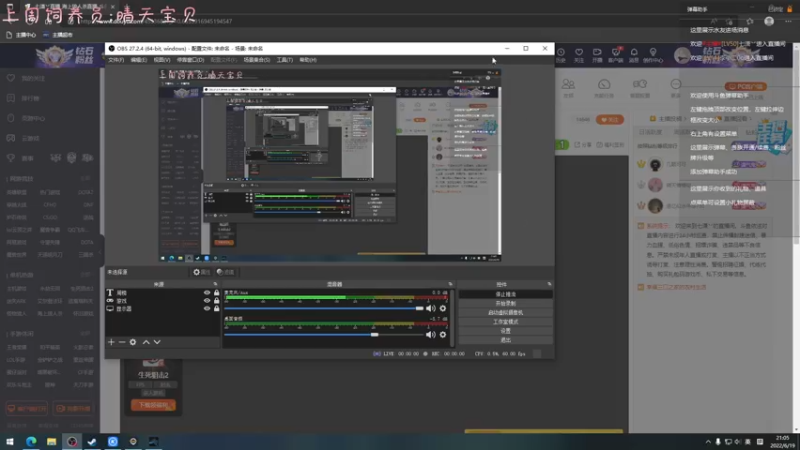The width and height of the screenshot is (800, 450).
Task: Move the source down with the down arrow
Action: tap(157, 342)
